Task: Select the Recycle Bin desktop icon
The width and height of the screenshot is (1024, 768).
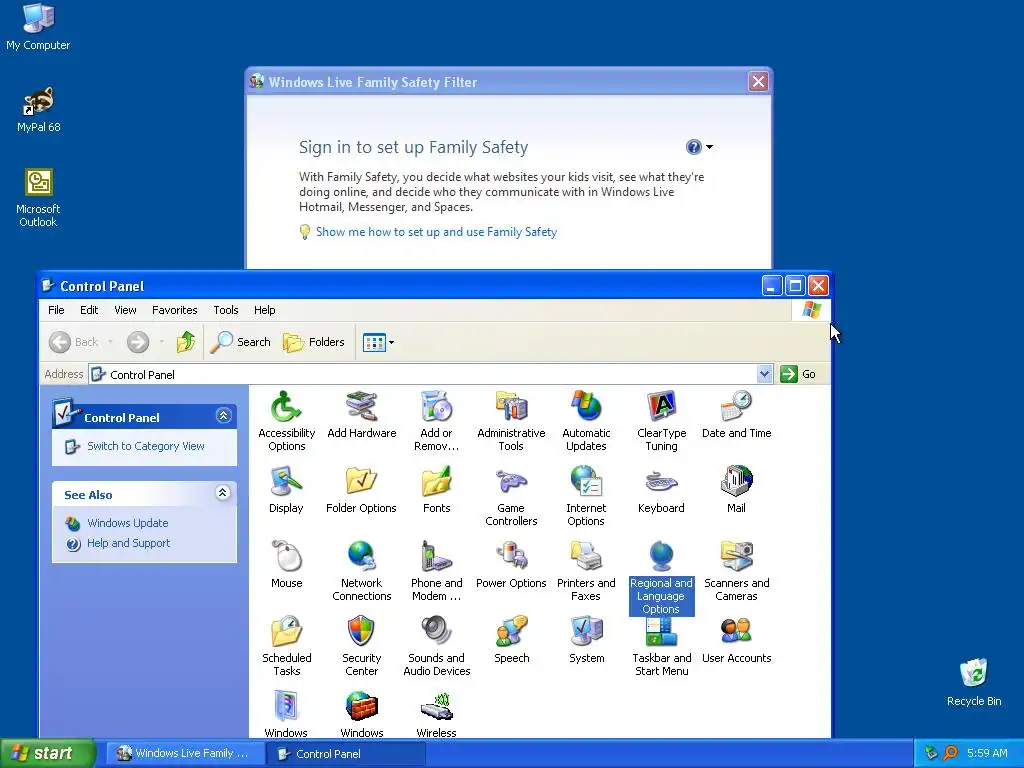Action: coord(974,682)
